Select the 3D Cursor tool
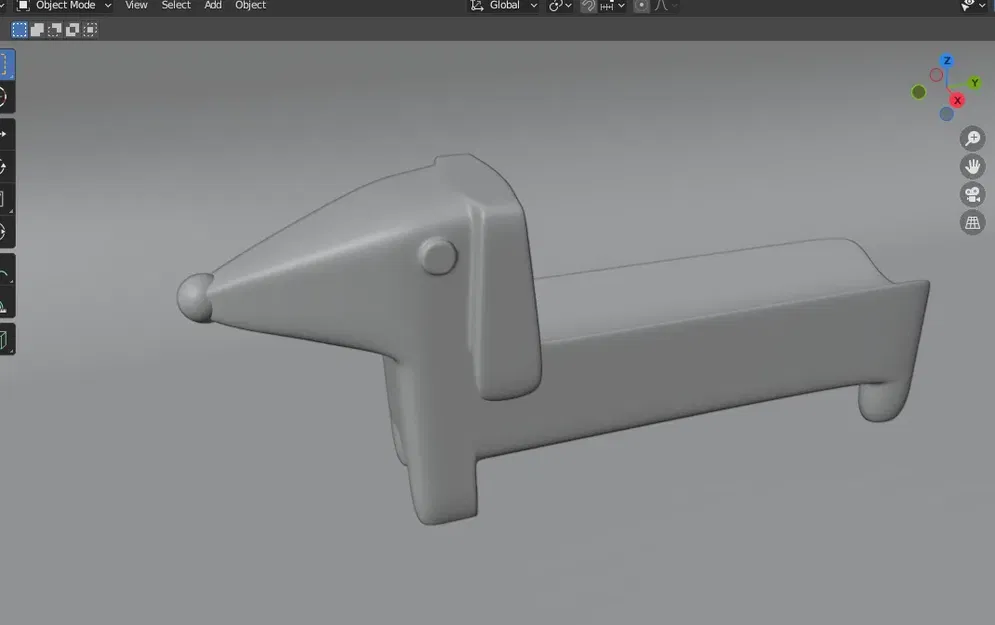The image size is (995, 625). pos(6,97)
